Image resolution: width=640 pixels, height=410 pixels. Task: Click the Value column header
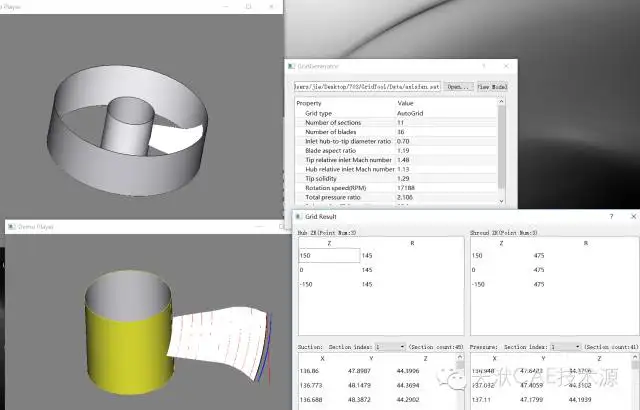coord(405,103)
